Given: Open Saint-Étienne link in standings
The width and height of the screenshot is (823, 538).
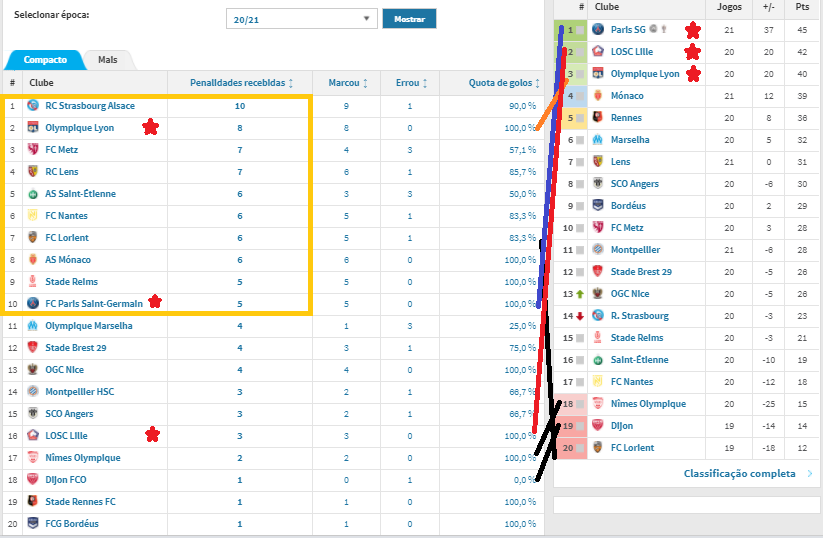Looking at the screenshot, I should (640, 360).
